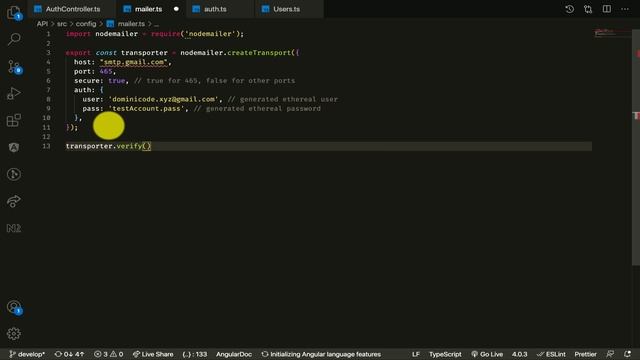Click createTransport in line 3

tap(259, 53)
